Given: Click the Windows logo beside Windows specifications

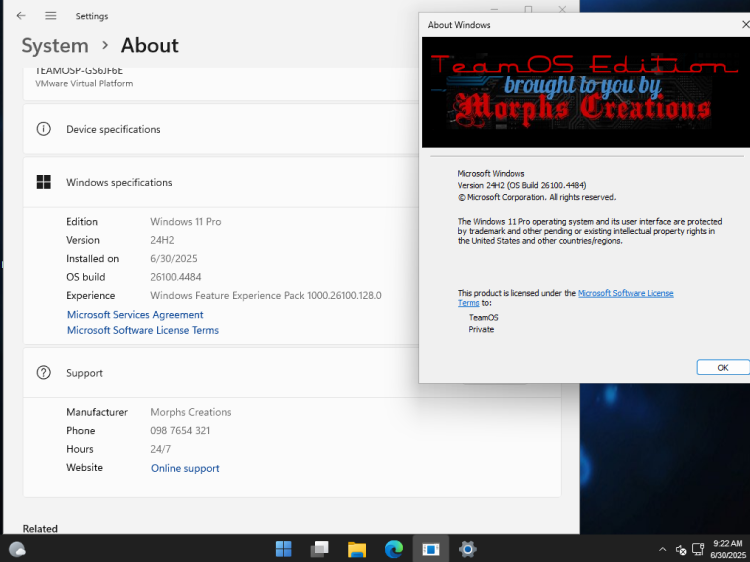Looking at the screenshot, I should 44,182.
